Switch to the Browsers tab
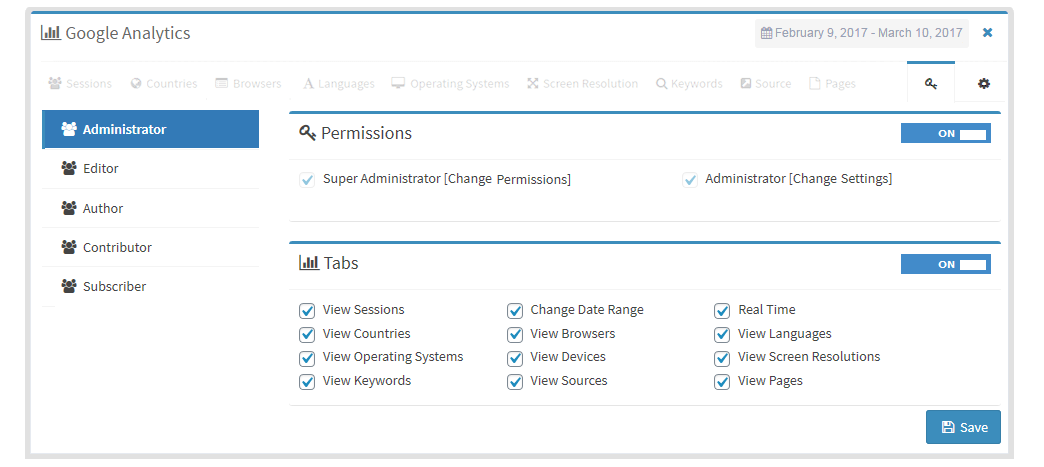The image size is (1044, 467). point(248,83)
